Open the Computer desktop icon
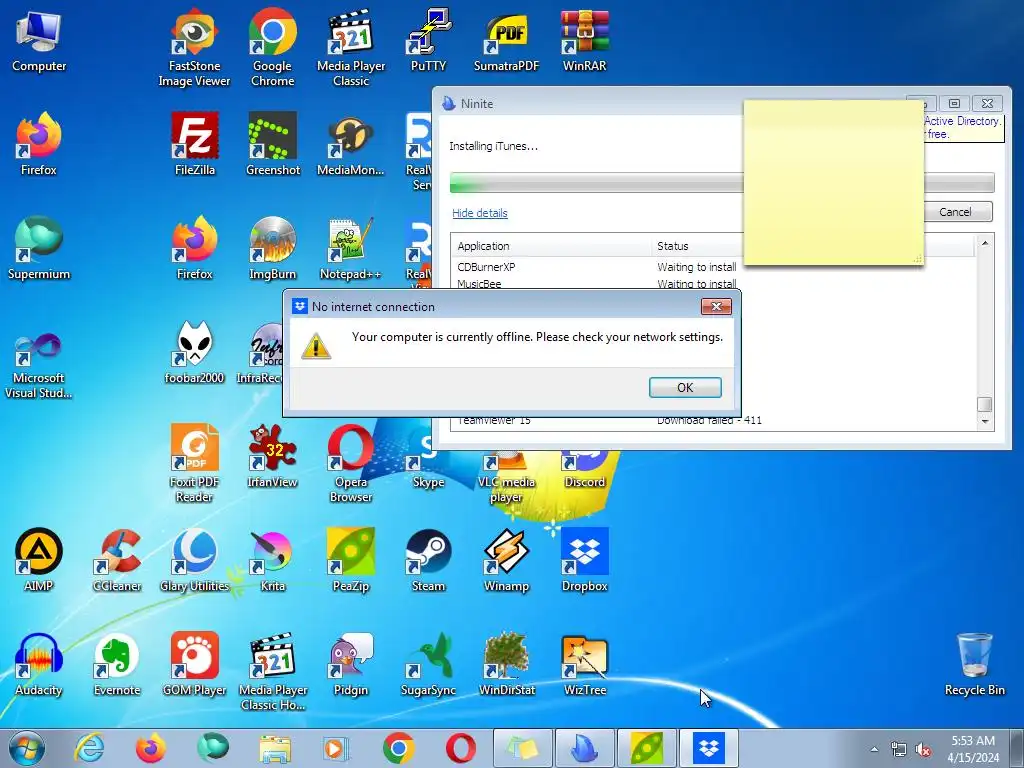This screenshot has height=768, width=1024. 39,41
